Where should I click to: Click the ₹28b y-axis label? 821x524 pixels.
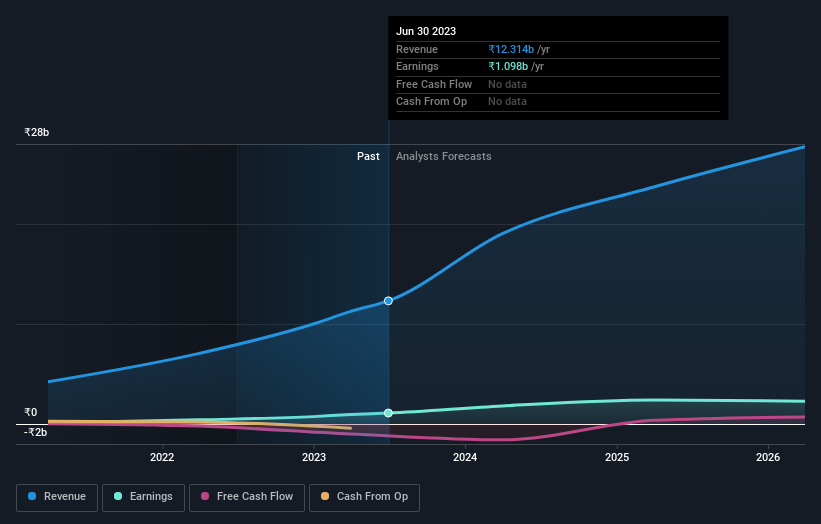pos(37,132)
